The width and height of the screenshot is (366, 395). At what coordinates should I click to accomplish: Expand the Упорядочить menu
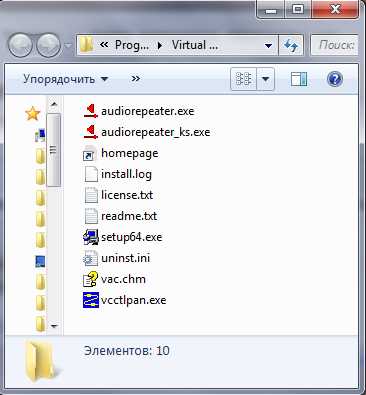(x=66, y=79)
